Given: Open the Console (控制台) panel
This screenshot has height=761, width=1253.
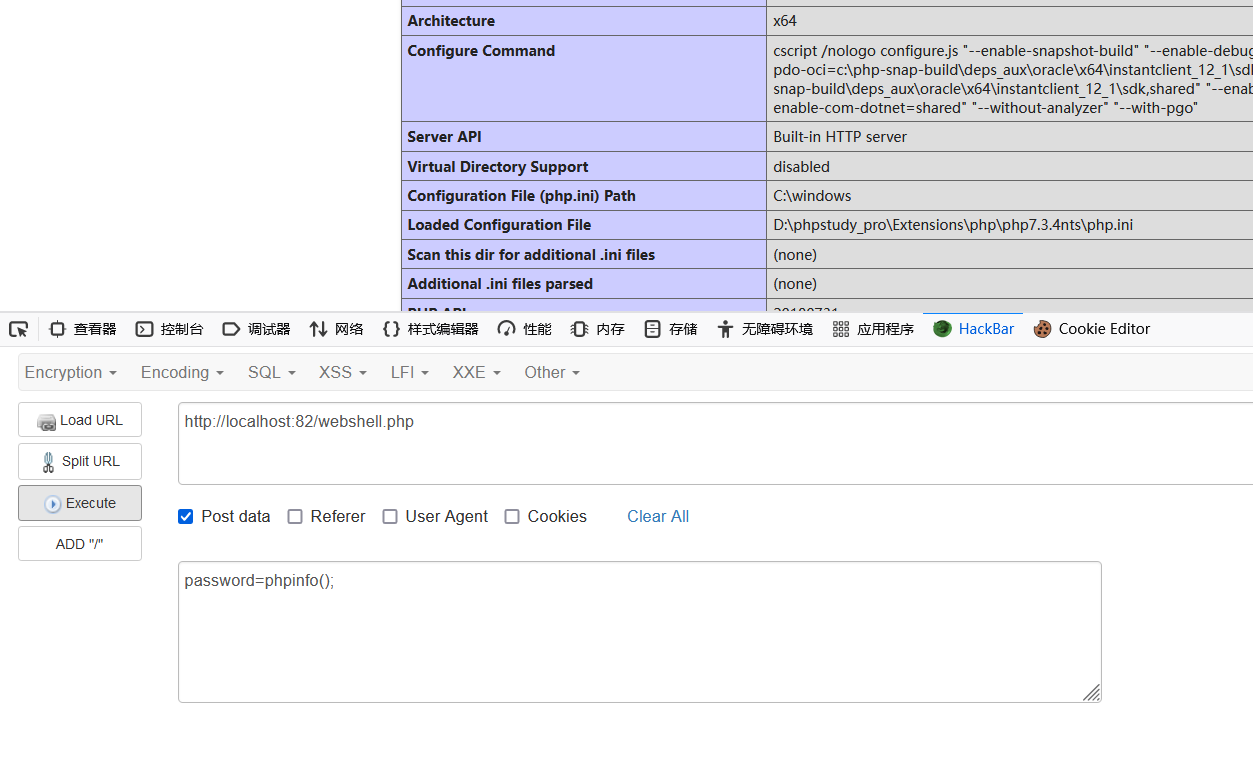Looking at the screenshot, I should 169,329.
